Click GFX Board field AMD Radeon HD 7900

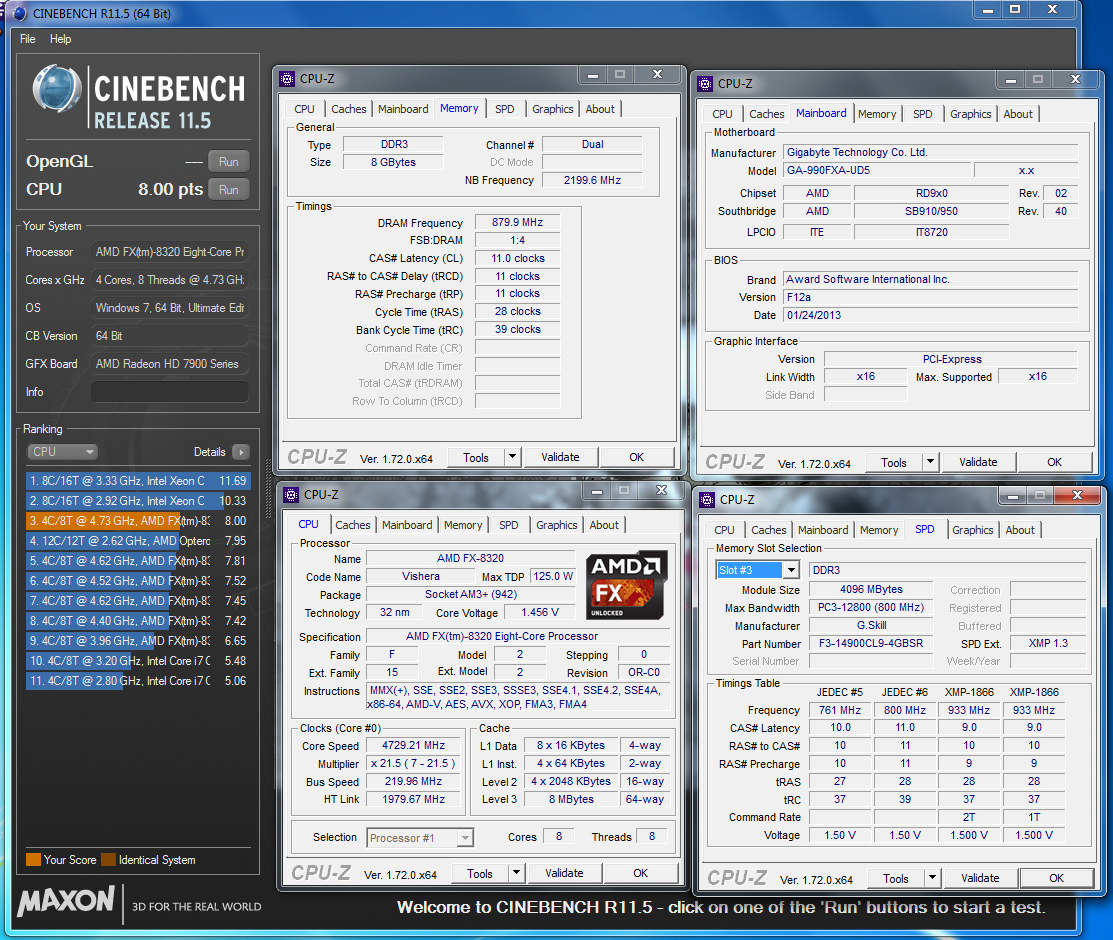click(x=170, y=364)
